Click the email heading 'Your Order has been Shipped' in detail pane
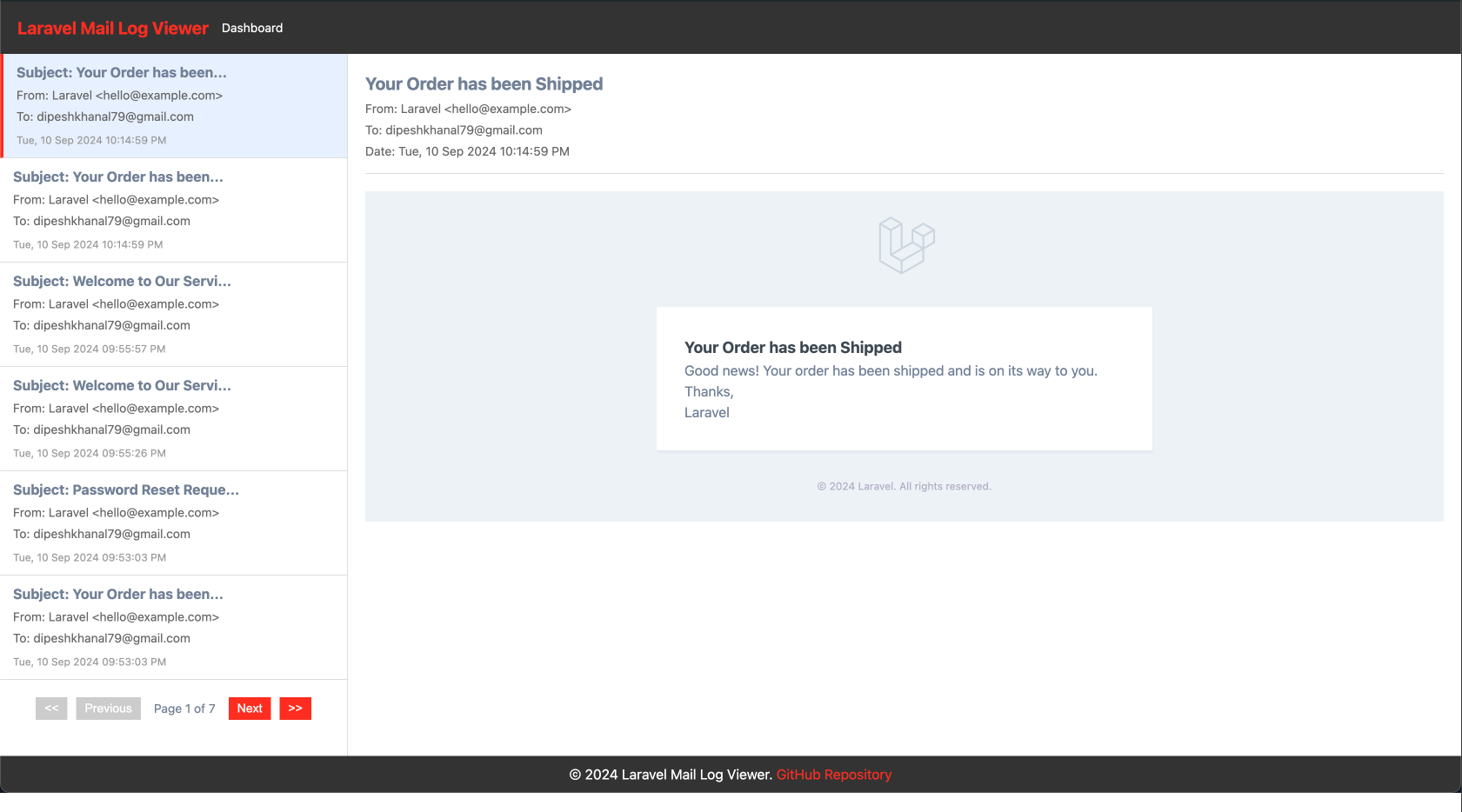 pos(484,84)
